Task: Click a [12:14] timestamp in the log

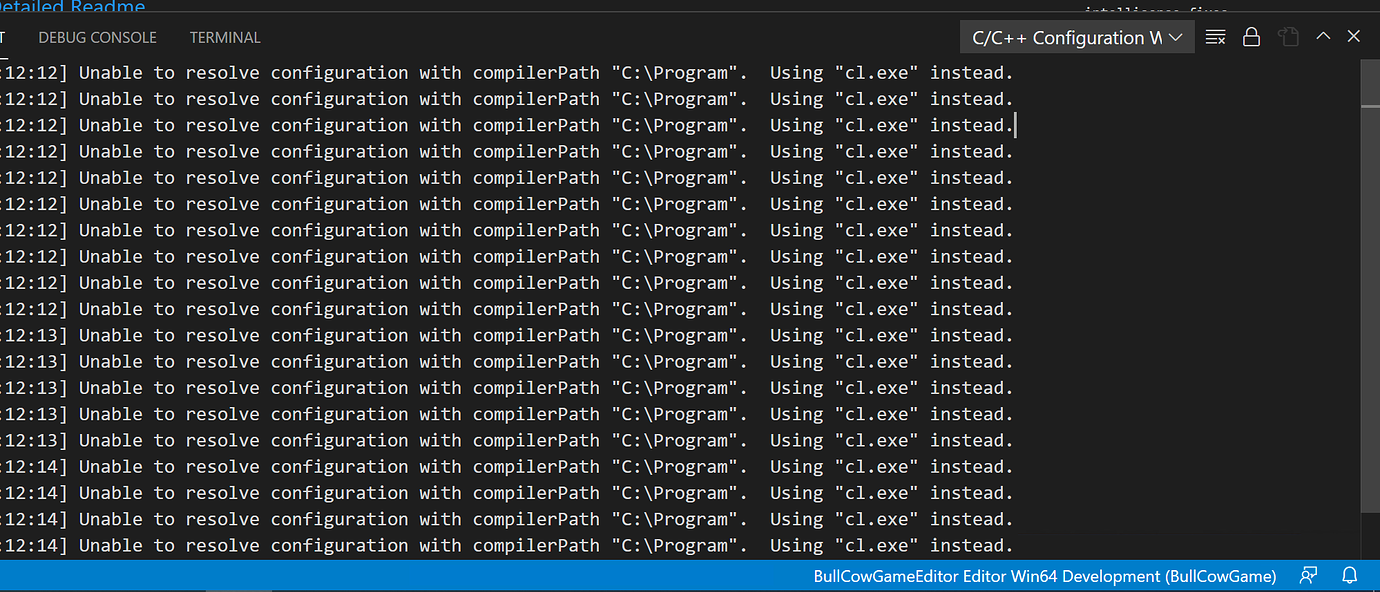Action: coord(32,492)
